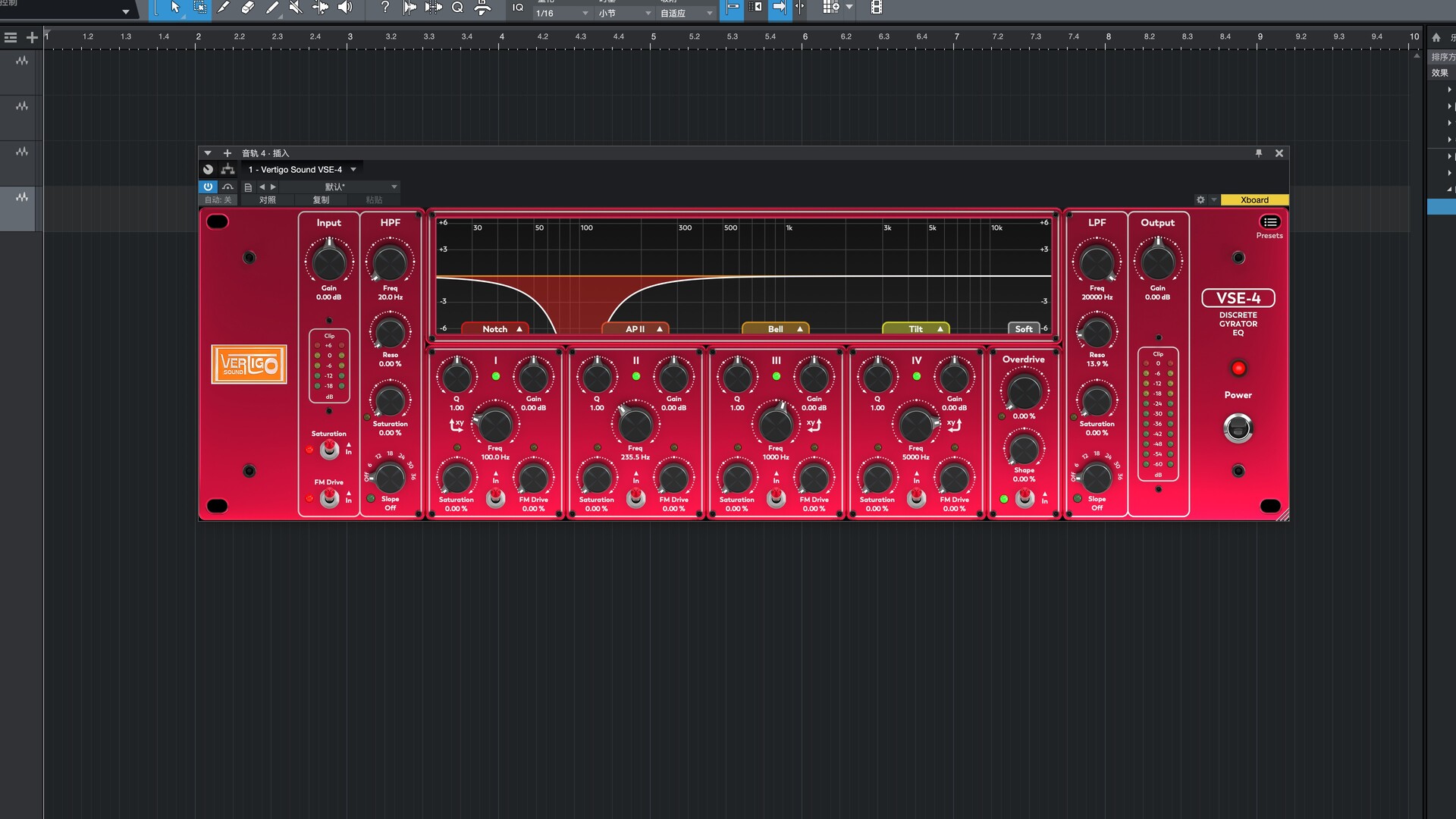The width and height of the screenshot is (1456, 819).
Task: Click the 效果 tab in browser panel
Action: click(1440, 73)
